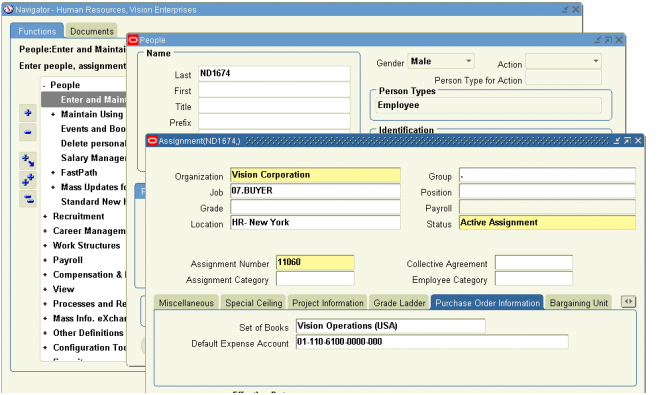Select Mass Updates tree item
Image resolution: width=660 pixels, height=395 pixels.
coord(93,187)
